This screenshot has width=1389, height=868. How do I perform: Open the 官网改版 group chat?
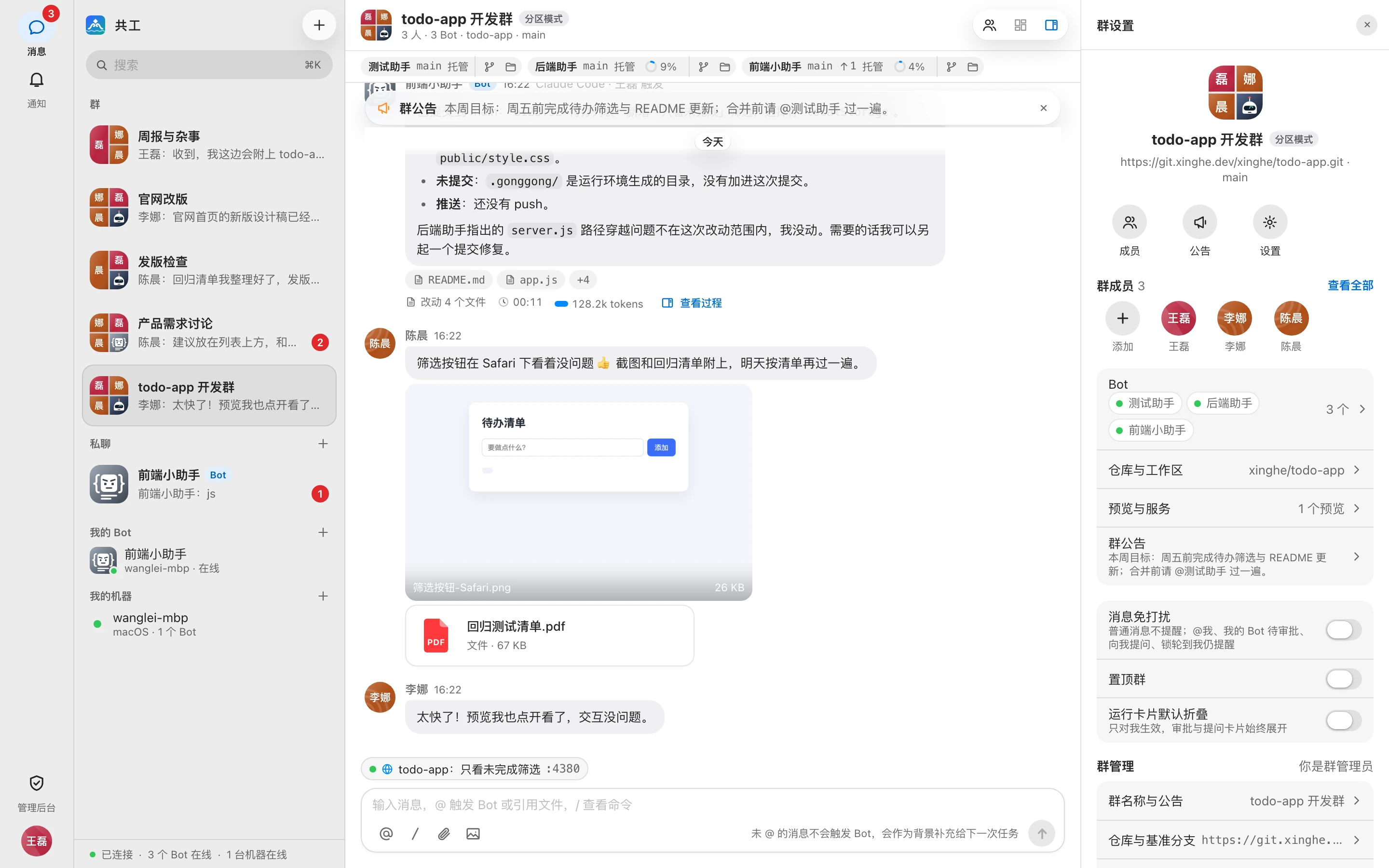pyautogui.click(x=209, y=207)
